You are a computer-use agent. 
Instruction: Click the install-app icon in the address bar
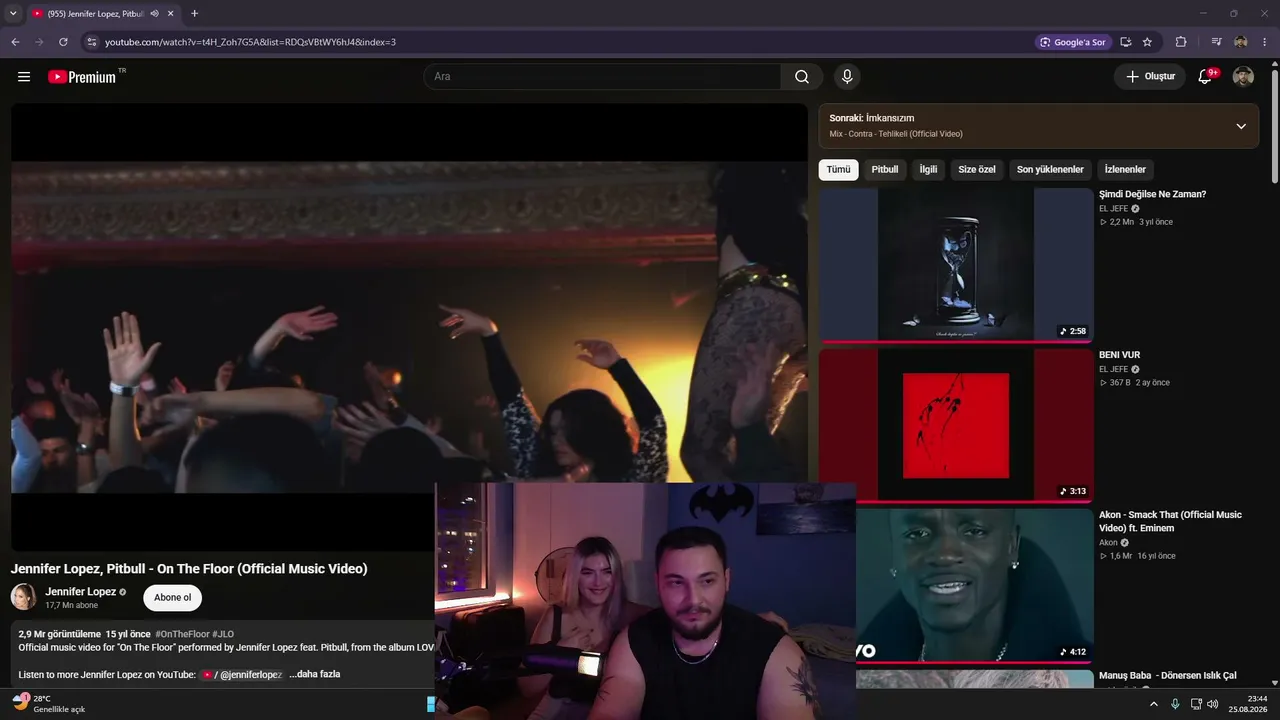tap(1125, 42)
